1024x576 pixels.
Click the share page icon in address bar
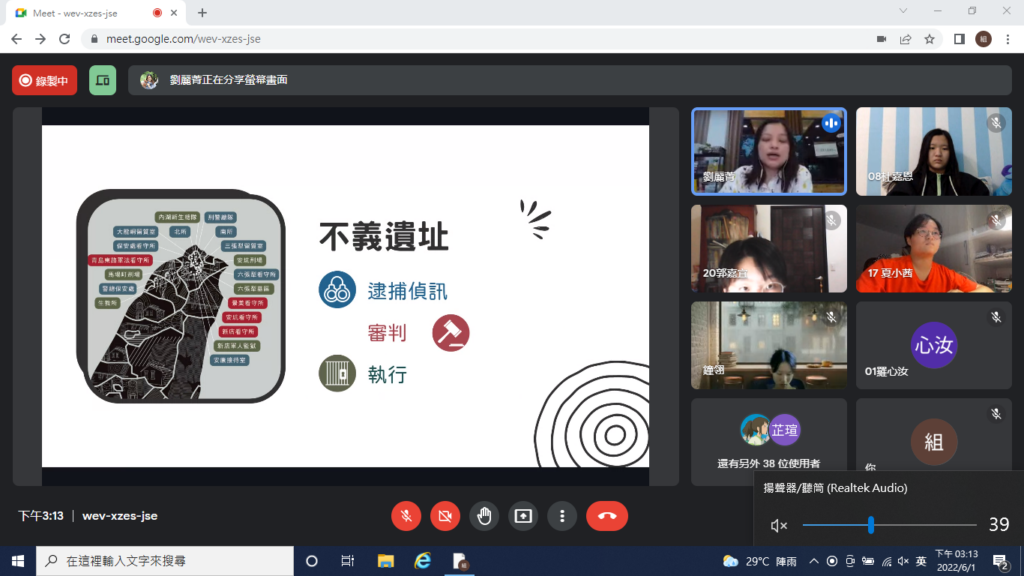point(905,39)
